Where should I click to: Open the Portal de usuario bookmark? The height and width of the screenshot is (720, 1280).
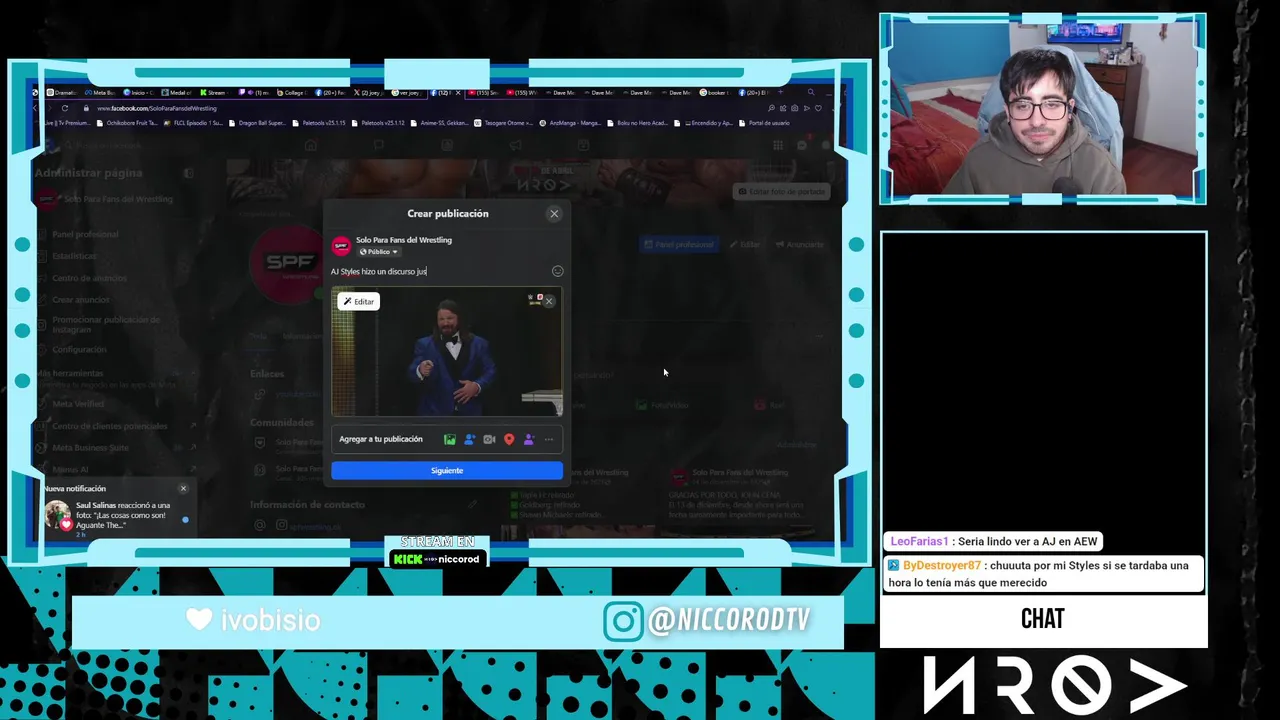[x=764, y=123]
